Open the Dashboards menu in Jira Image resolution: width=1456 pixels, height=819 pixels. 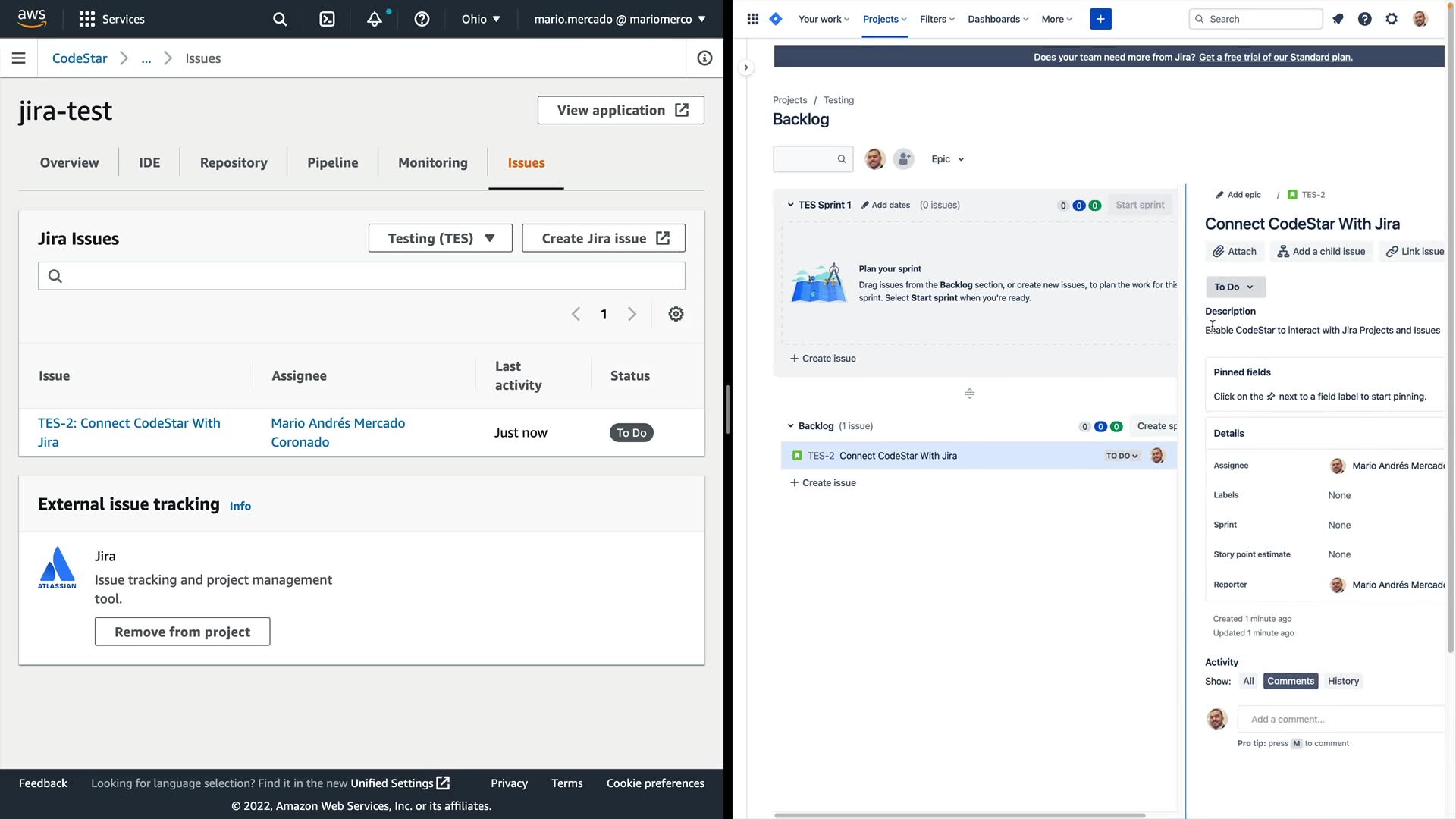point(997,19)
